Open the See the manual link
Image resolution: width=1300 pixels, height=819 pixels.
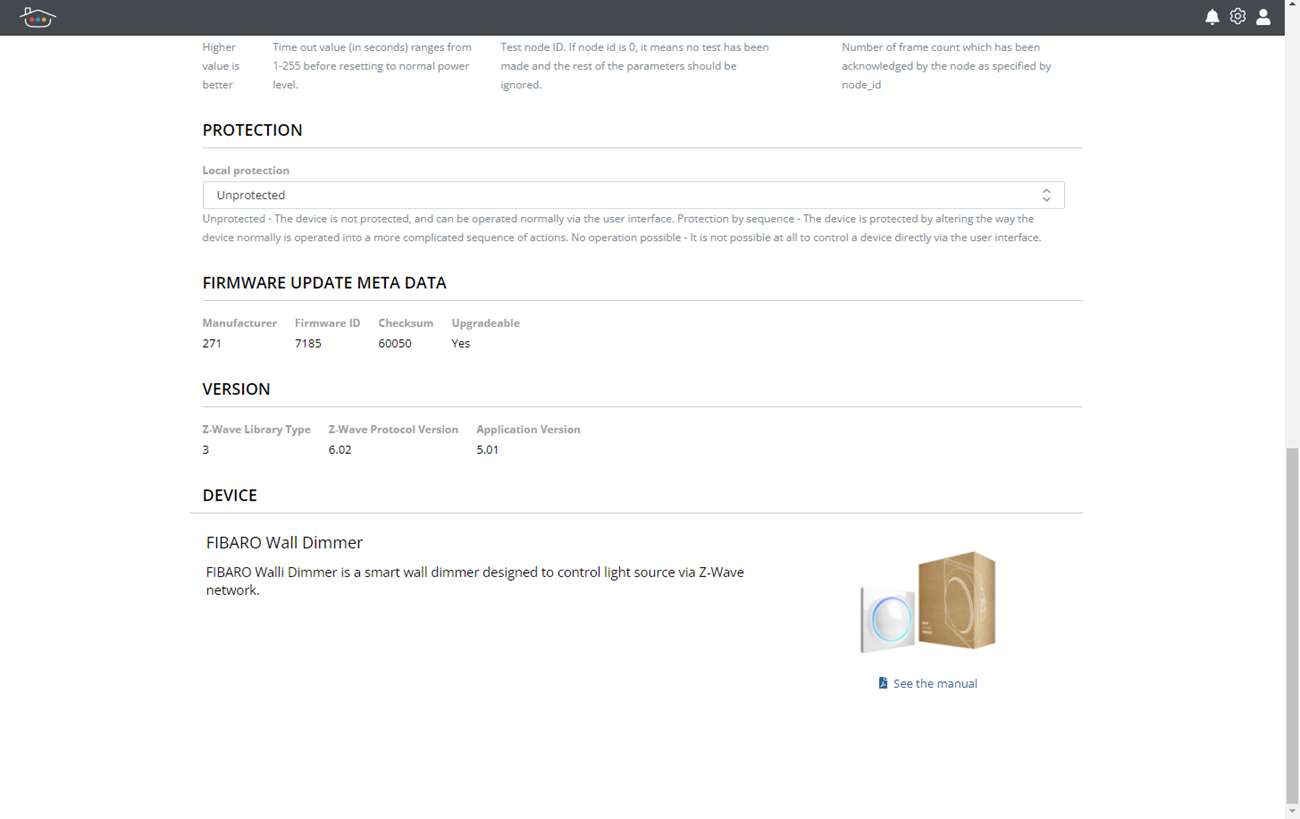pos(935,684)
